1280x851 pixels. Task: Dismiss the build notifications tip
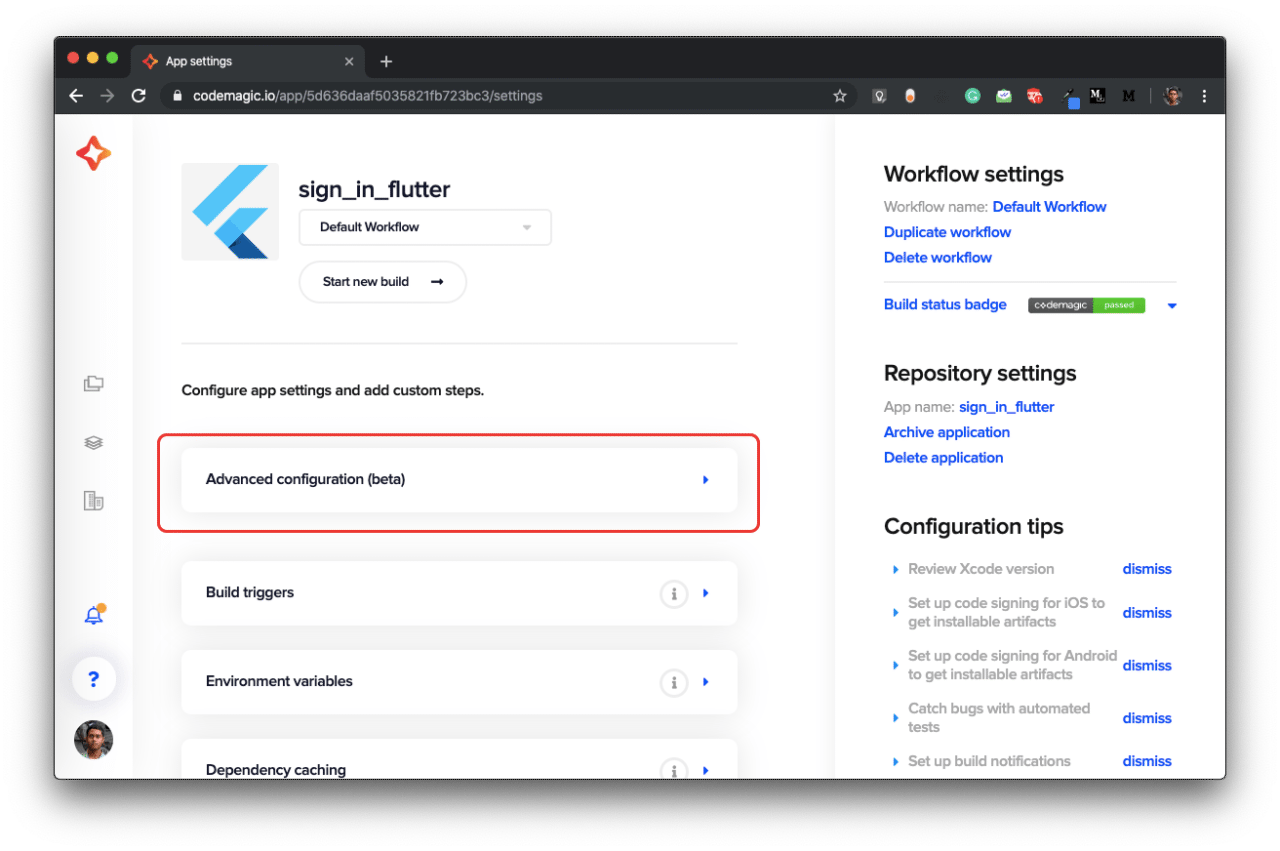(1147, 761)
